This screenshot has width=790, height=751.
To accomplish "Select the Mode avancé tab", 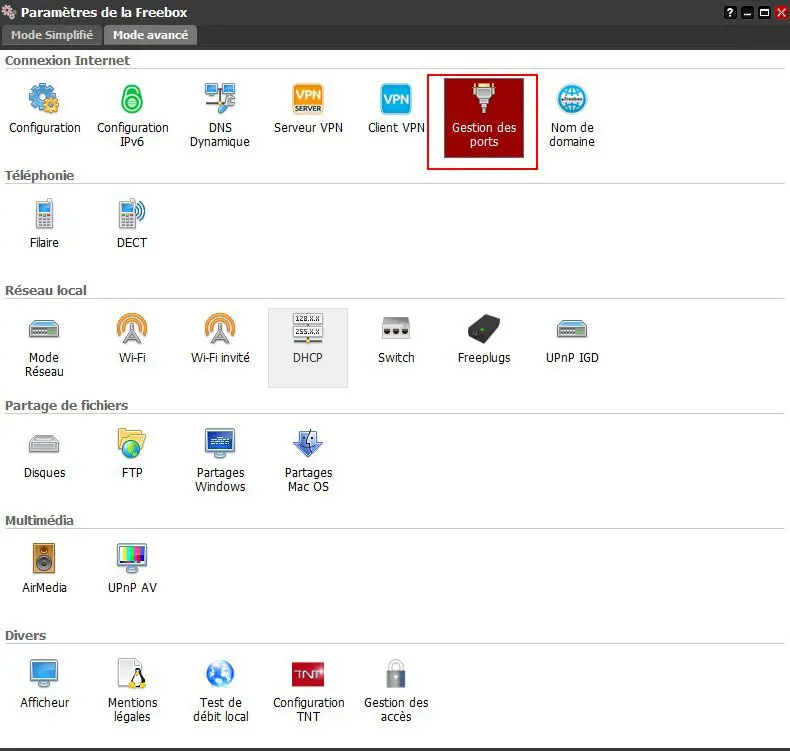I will tap(150, 35).
